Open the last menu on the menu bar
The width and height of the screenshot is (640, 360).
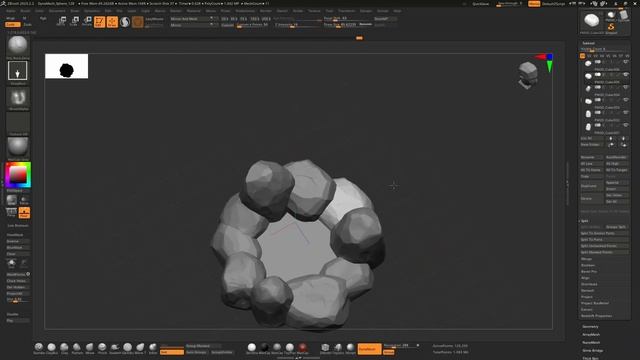397,11
